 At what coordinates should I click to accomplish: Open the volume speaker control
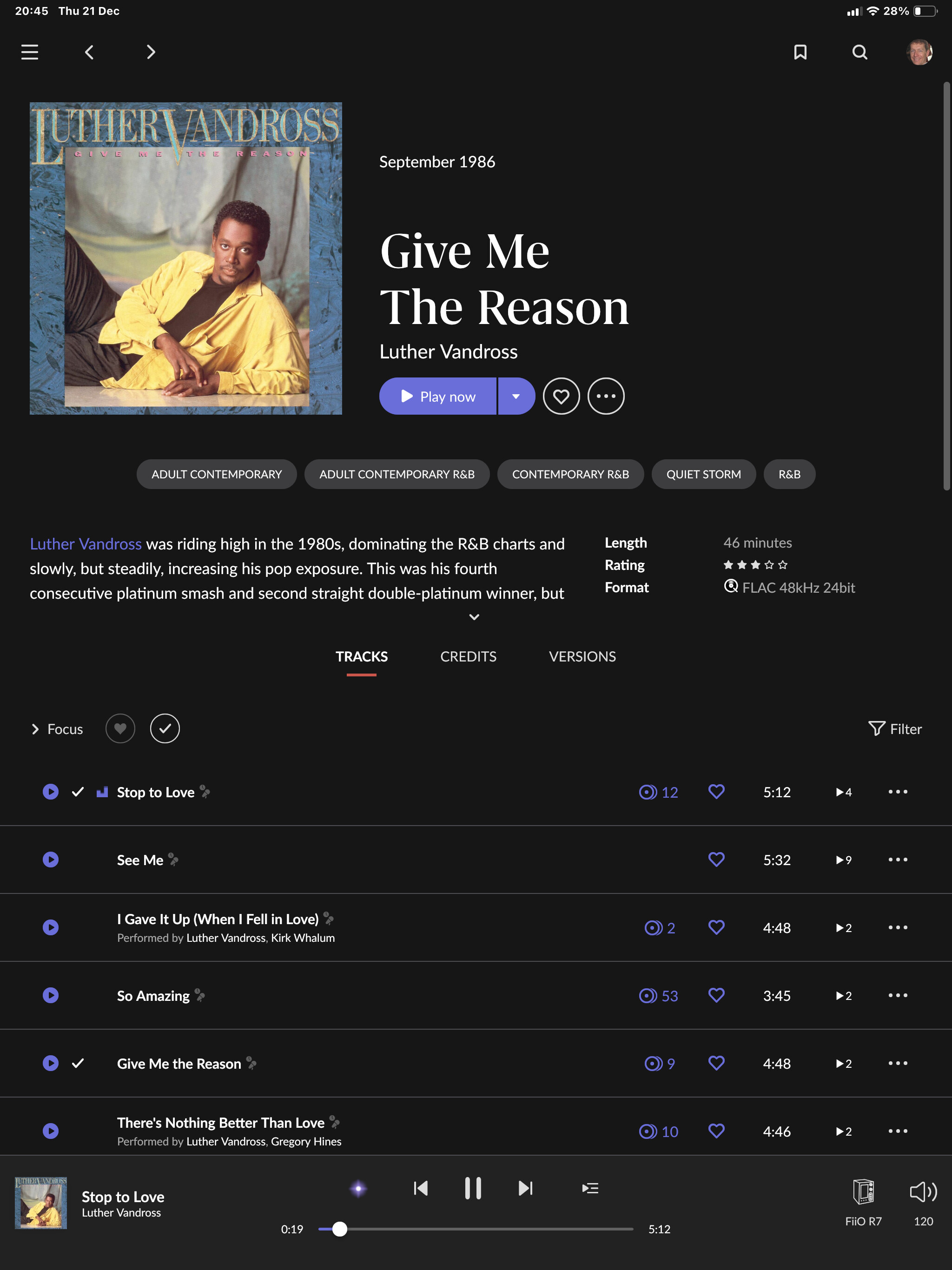(923, 1191)
